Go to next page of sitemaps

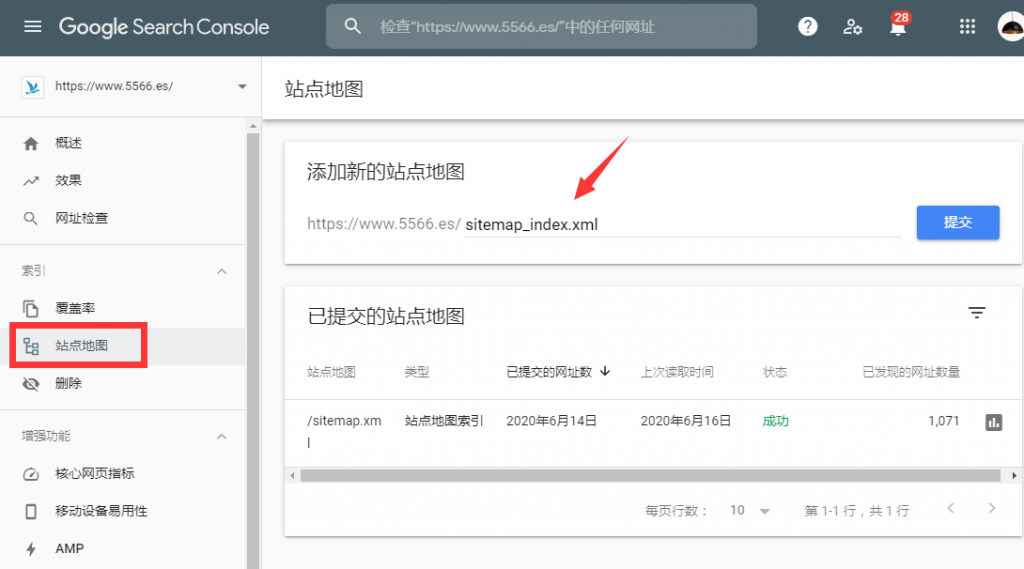pos(992,508)
